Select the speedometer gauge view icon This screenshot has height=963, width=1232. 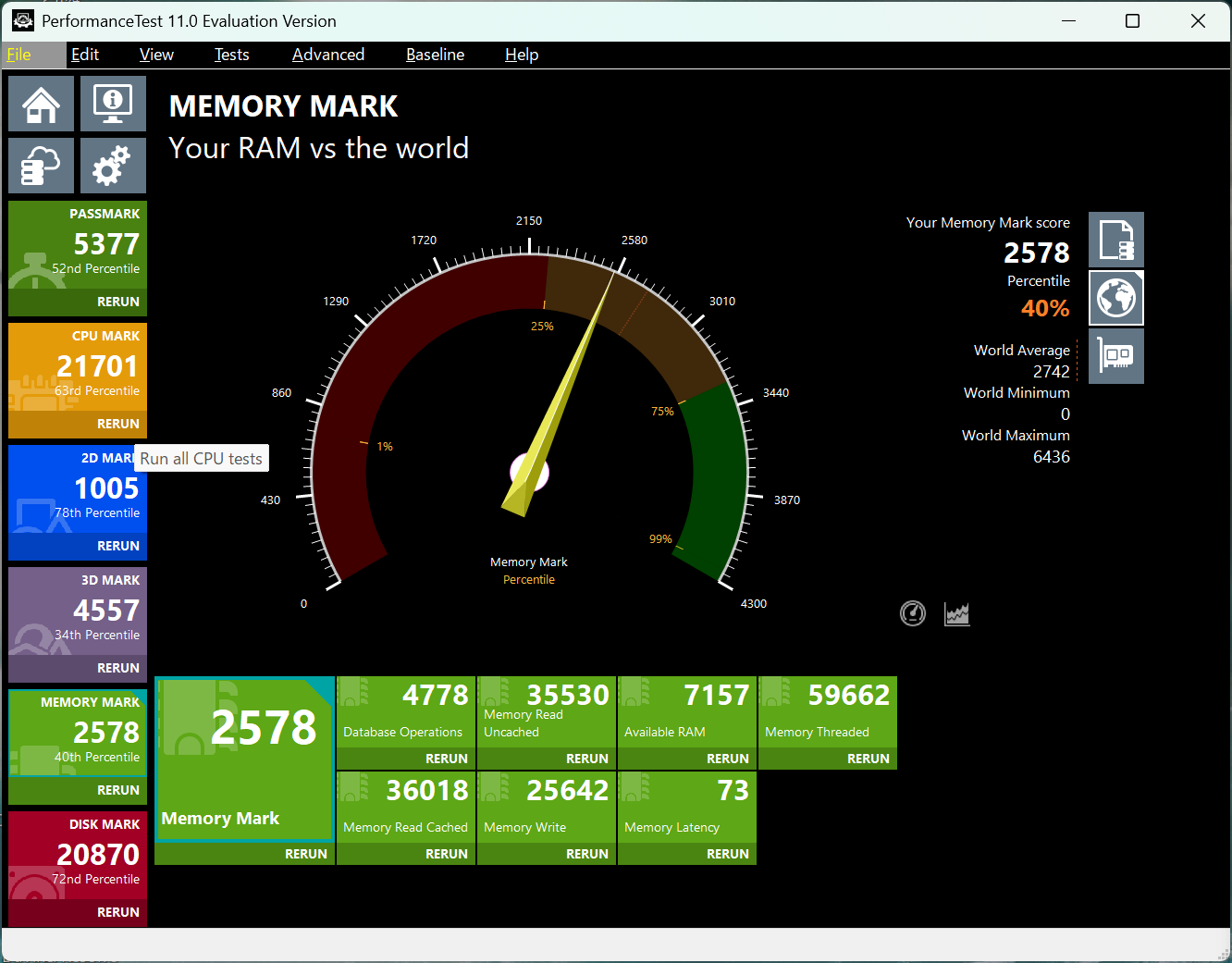tap(912, 613)
